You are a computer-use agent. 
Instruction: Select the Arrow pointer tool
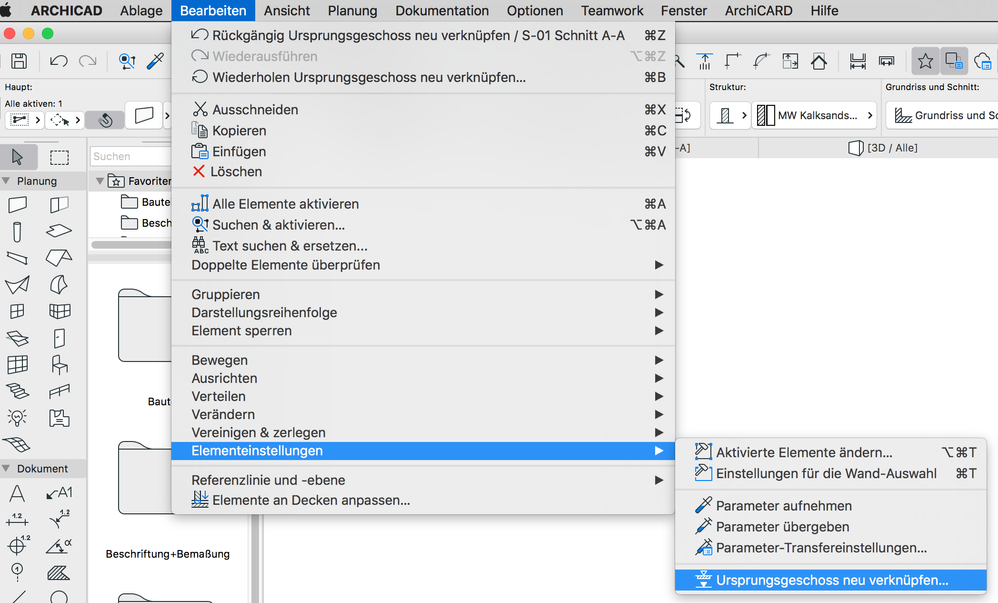(18, 157)
